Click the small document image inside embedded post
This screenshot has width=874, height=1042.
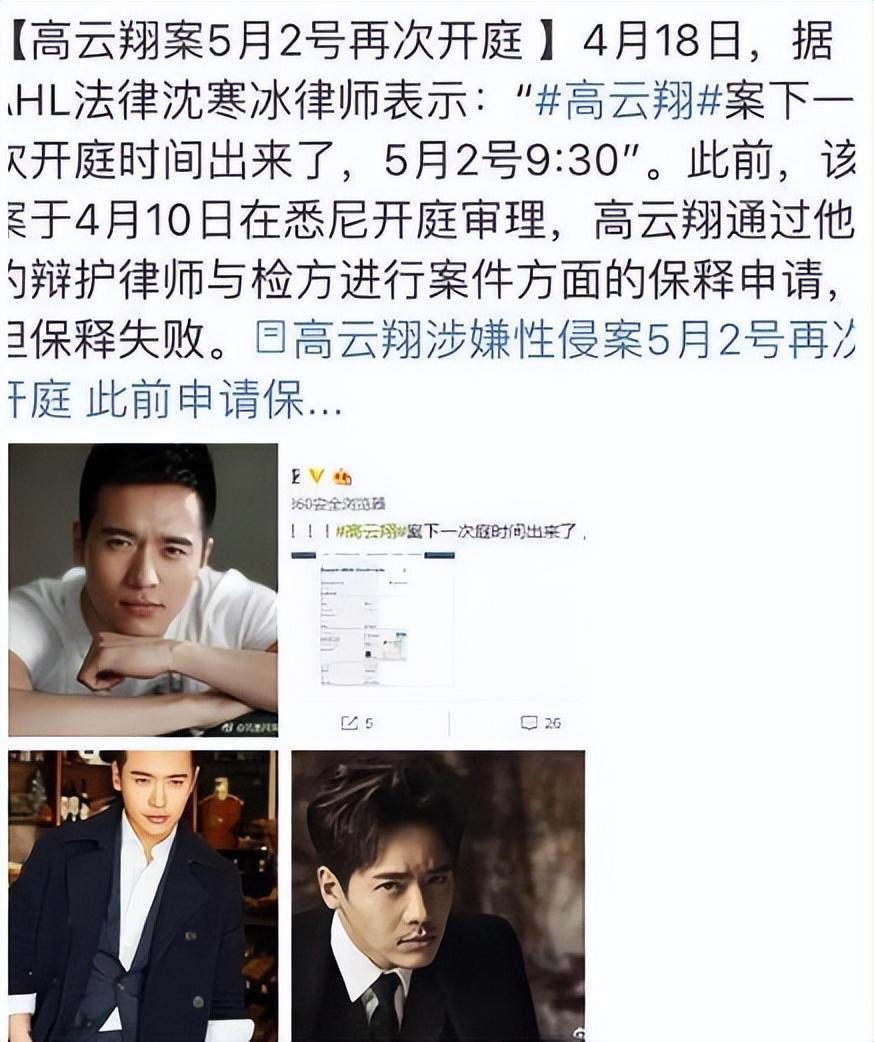point(387,621)
